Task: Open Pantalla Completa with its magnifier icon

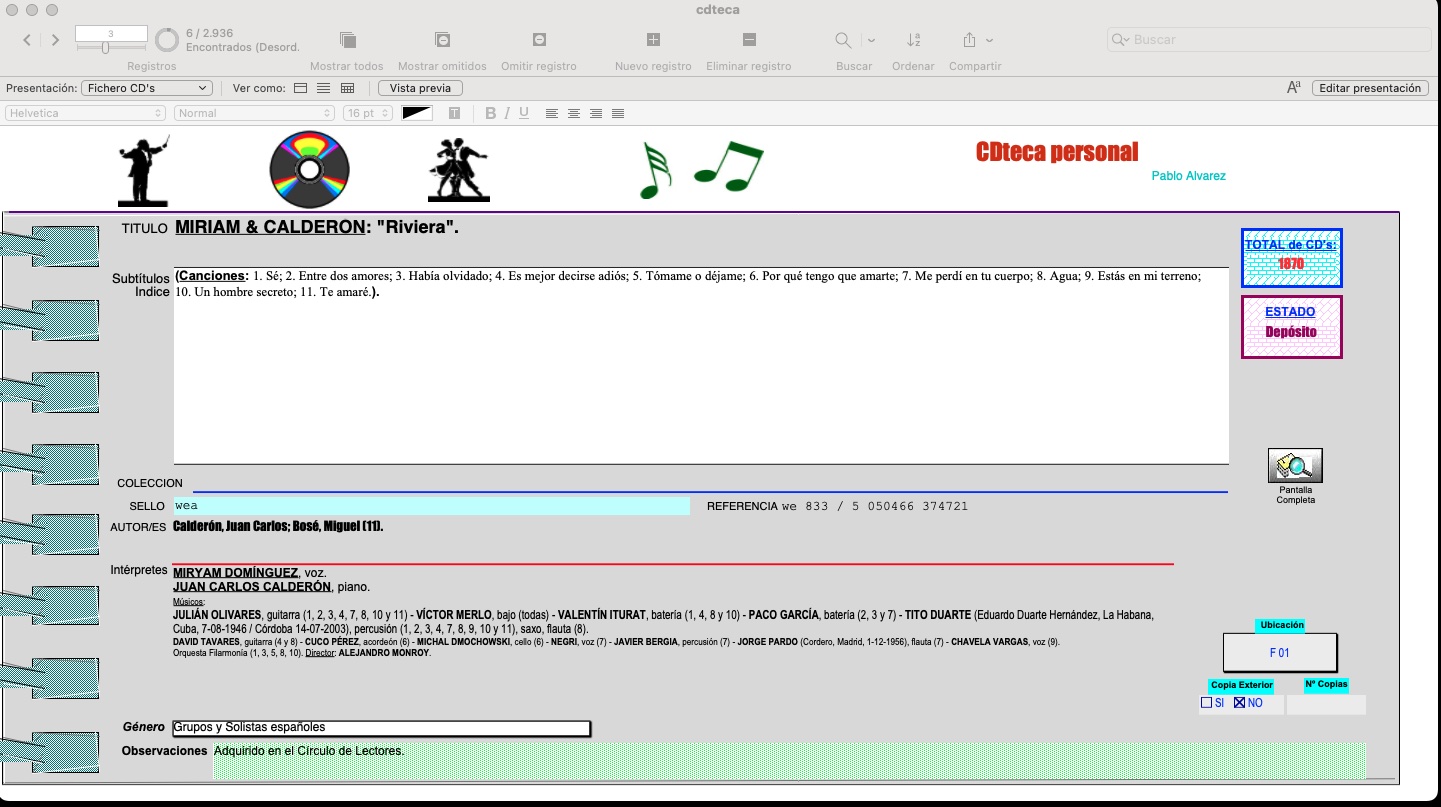Action: click(x=1295, y=466)
